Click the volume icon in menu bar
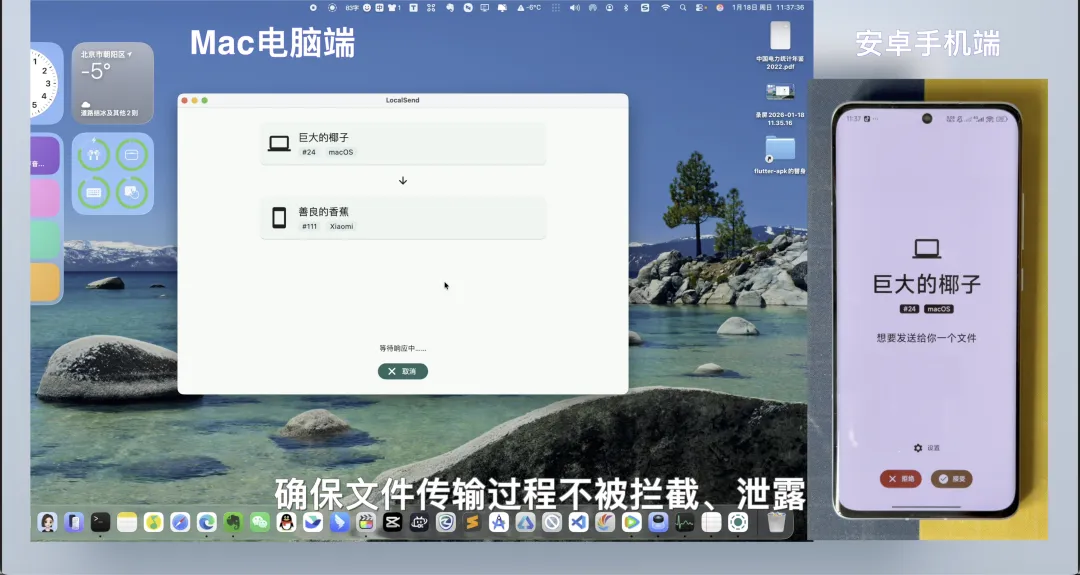 [574, 8]
